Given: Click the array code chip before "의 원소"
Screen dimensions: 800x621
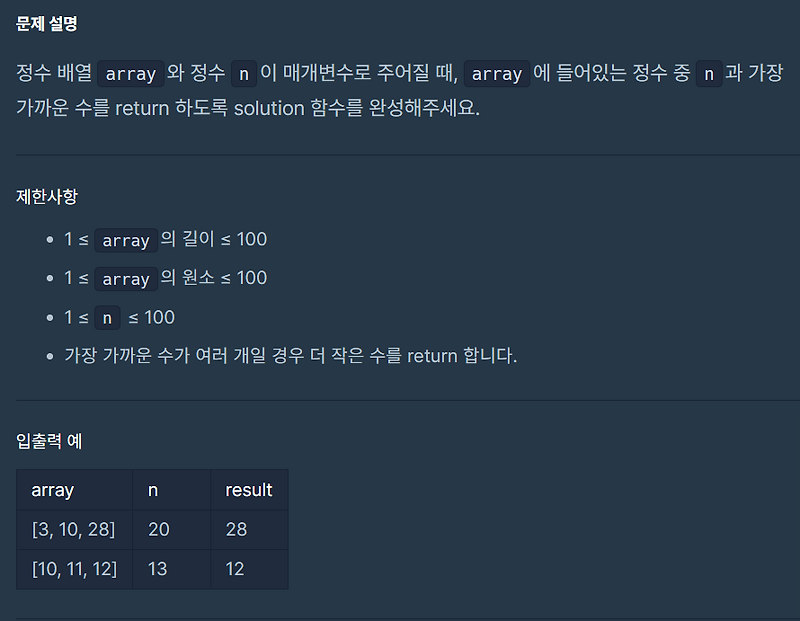Looking at the screenshot, I should tap(126, 279).
